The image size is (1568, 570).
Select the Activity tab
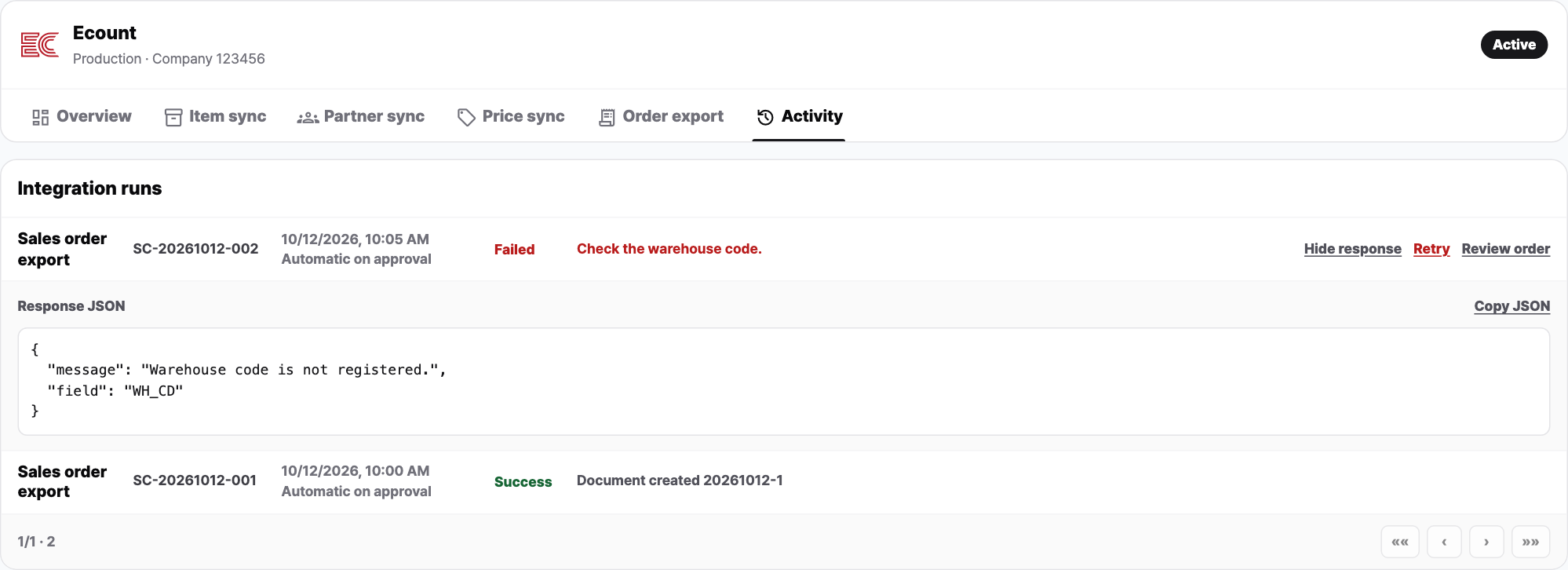click(x=799, y=117)
